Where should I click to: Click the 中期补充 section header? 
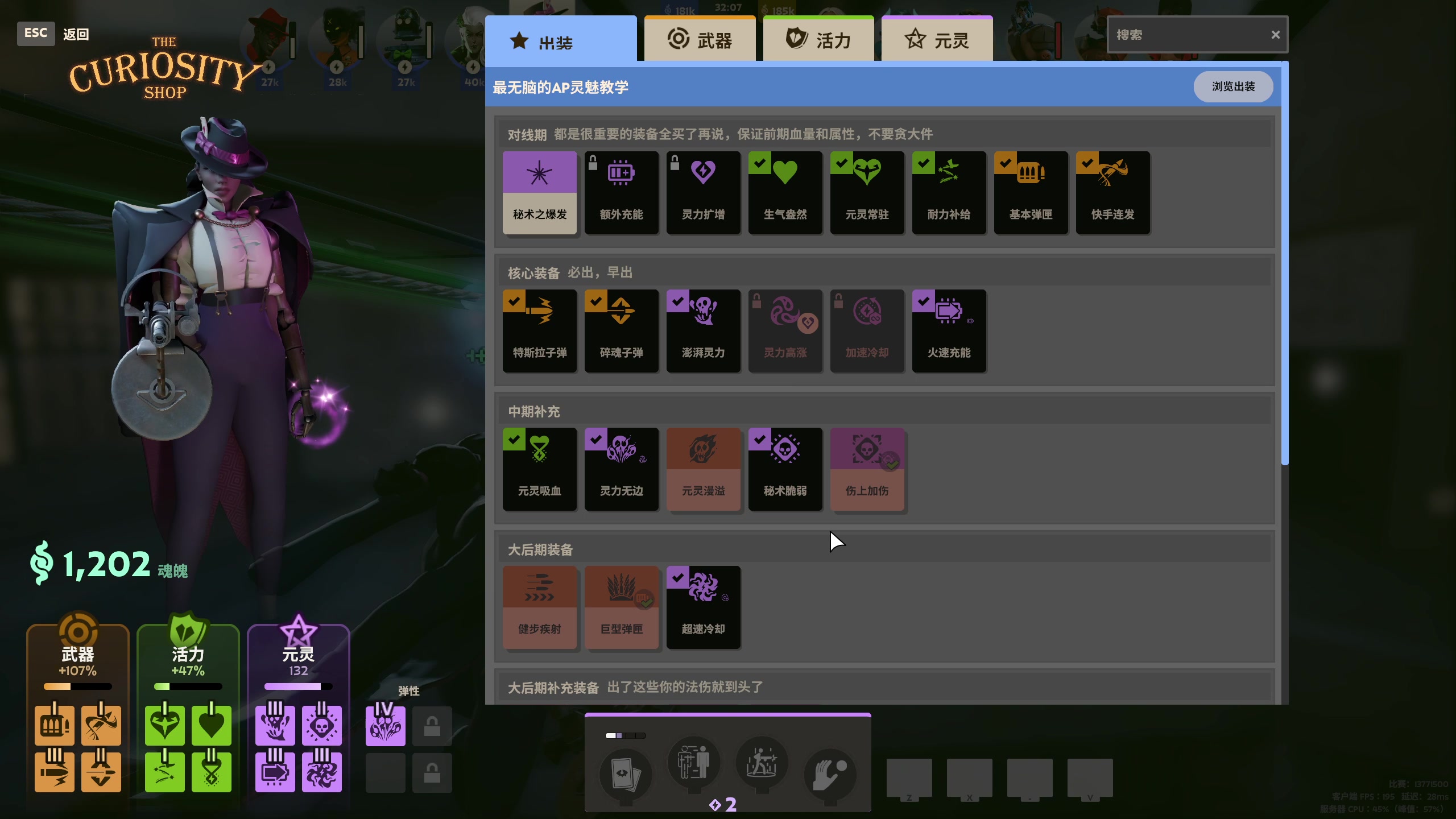pyautogui.click(x=884, y=411)
